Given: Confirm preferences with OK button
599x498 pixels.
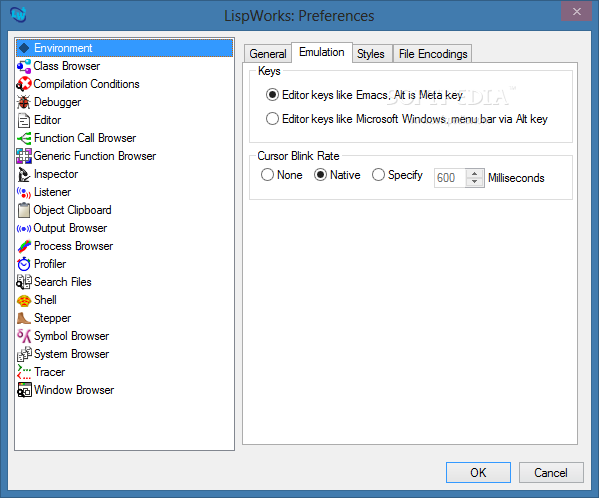Looking at the screenshot, I should 478,472.
